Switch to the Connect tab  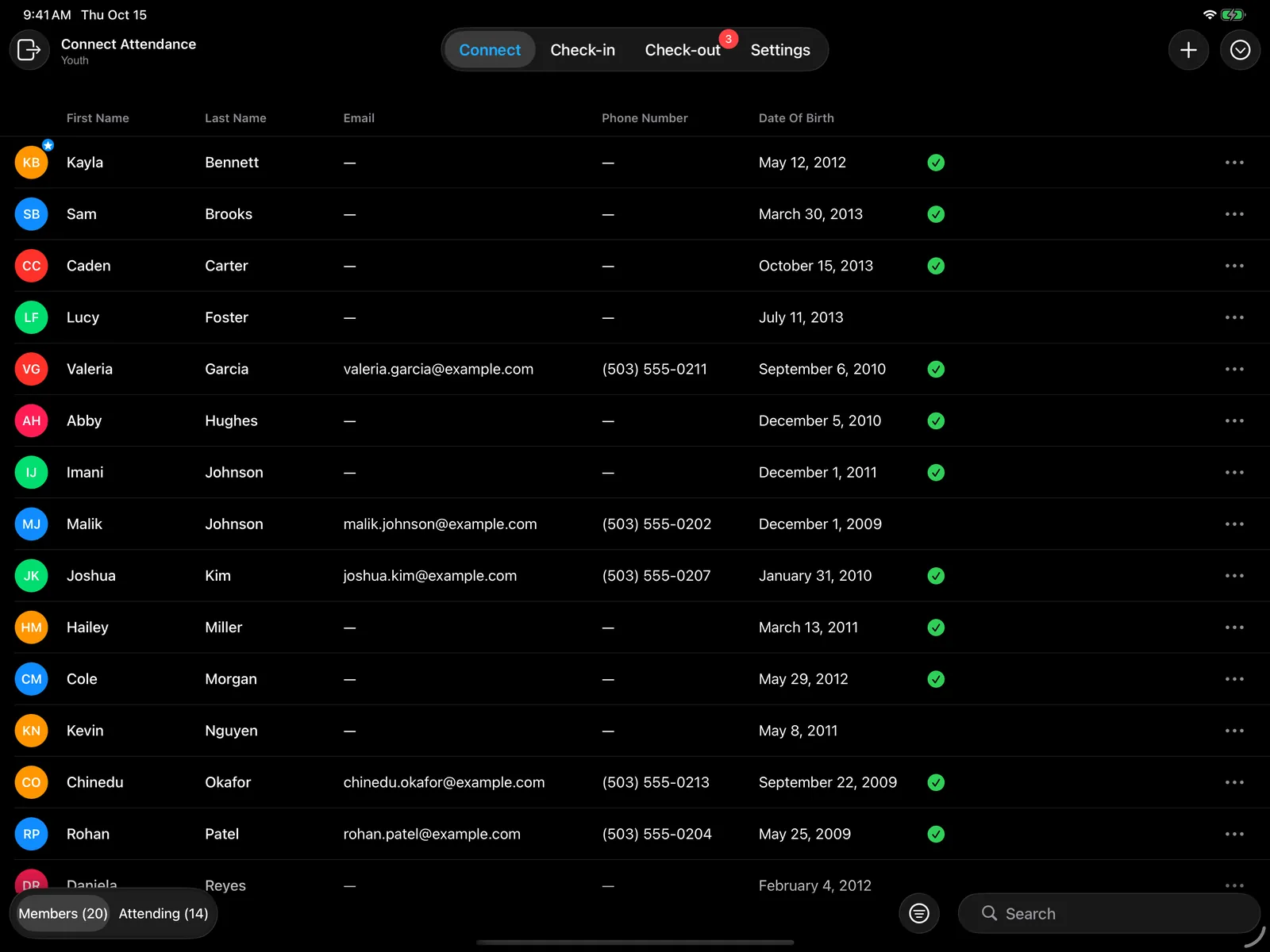490,50
